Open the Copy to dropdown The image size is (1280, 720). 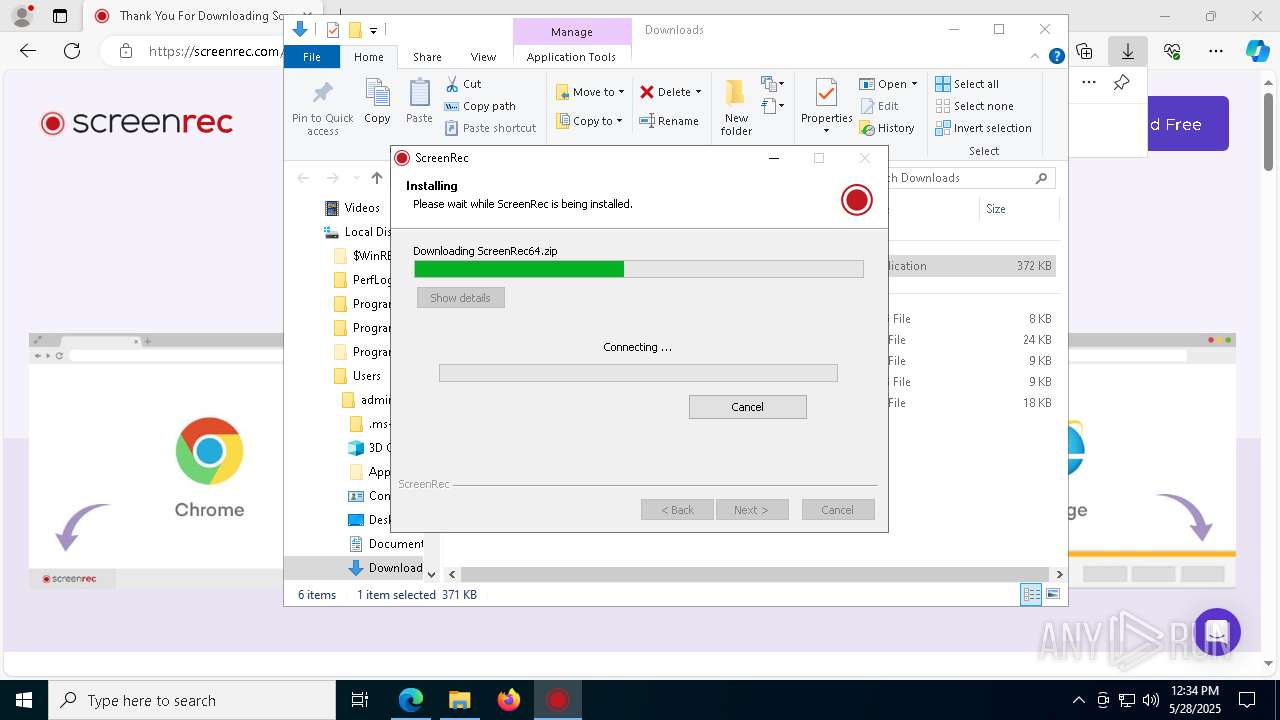click(x=589, y=121)
